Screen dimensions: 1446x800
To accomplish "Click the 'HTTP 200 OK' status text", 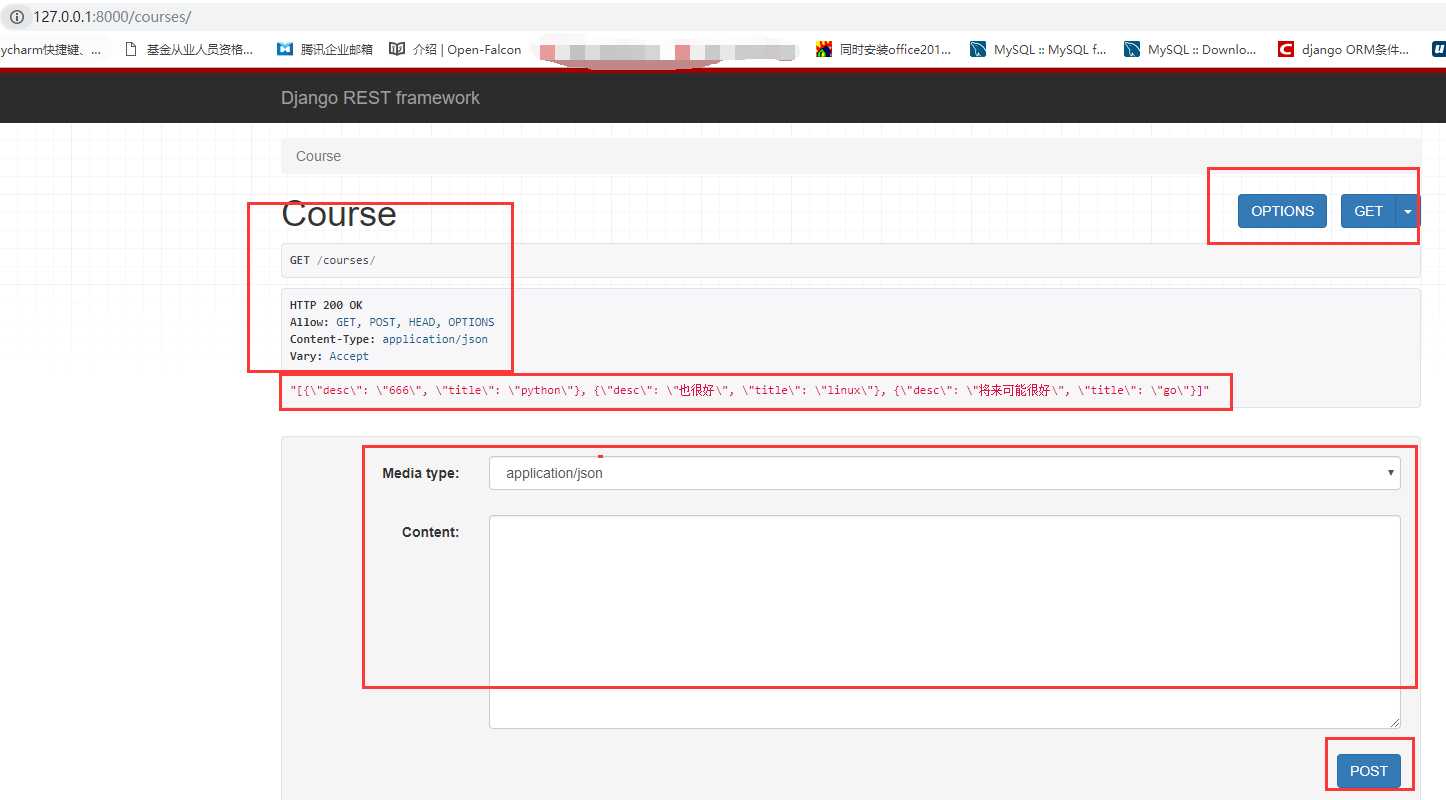I will (x=326, y=305).
